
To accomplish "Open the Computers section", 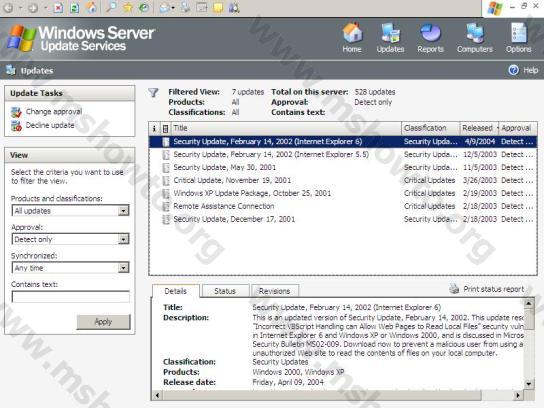I will coord(475,37).
